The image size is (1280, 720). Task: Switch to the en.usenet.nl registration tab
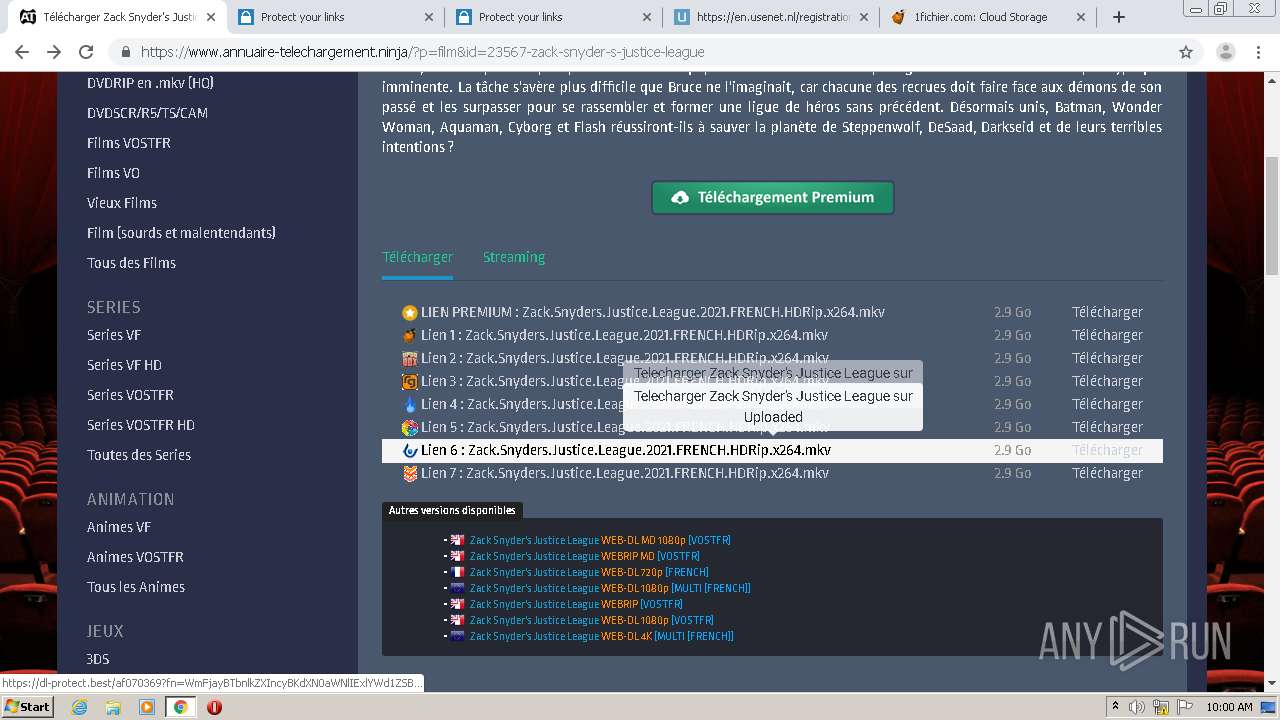(x=770, y=17)
